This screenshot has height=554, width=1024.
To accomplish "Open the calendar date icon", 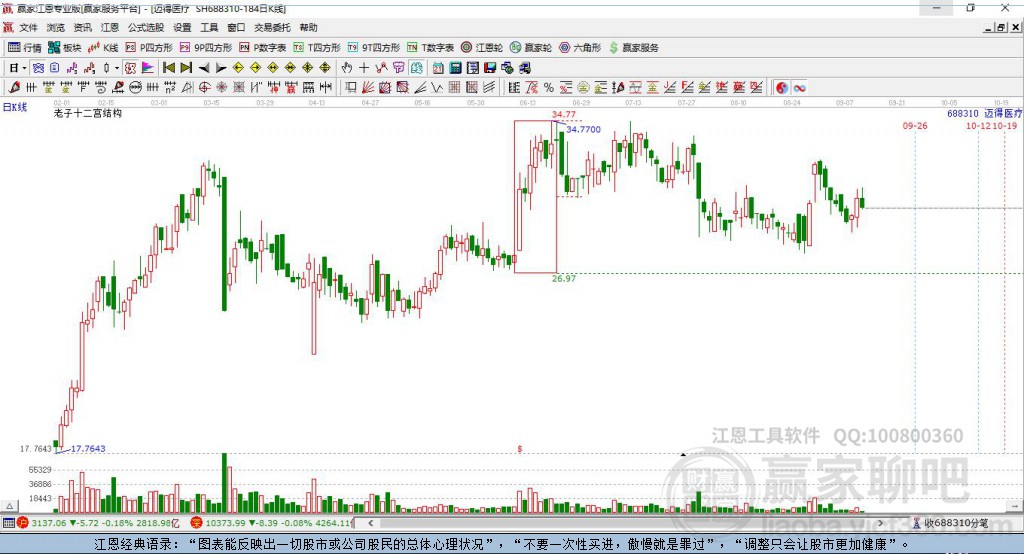I will [438, 68].
